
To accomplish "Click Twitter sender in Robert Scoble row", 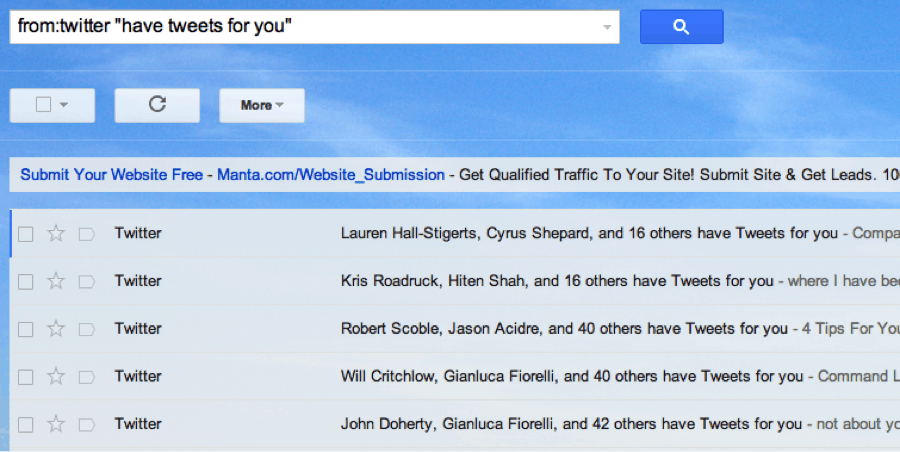I will [x=138, y=329].
